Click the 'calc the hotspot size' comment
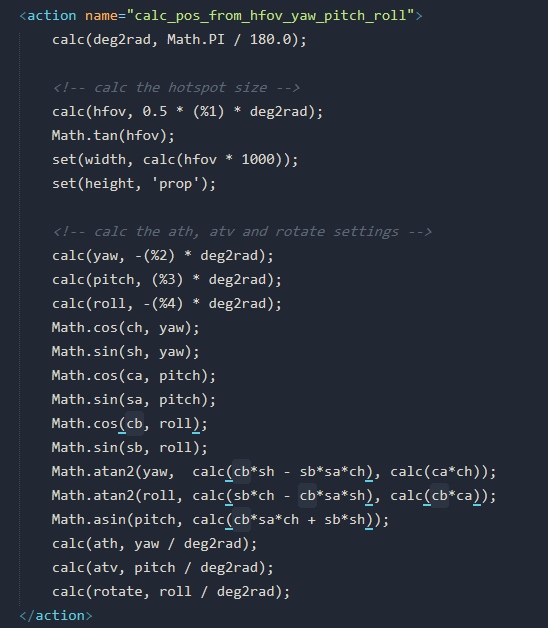Viewport: 548px width, 628px height. tap(176, 88)
